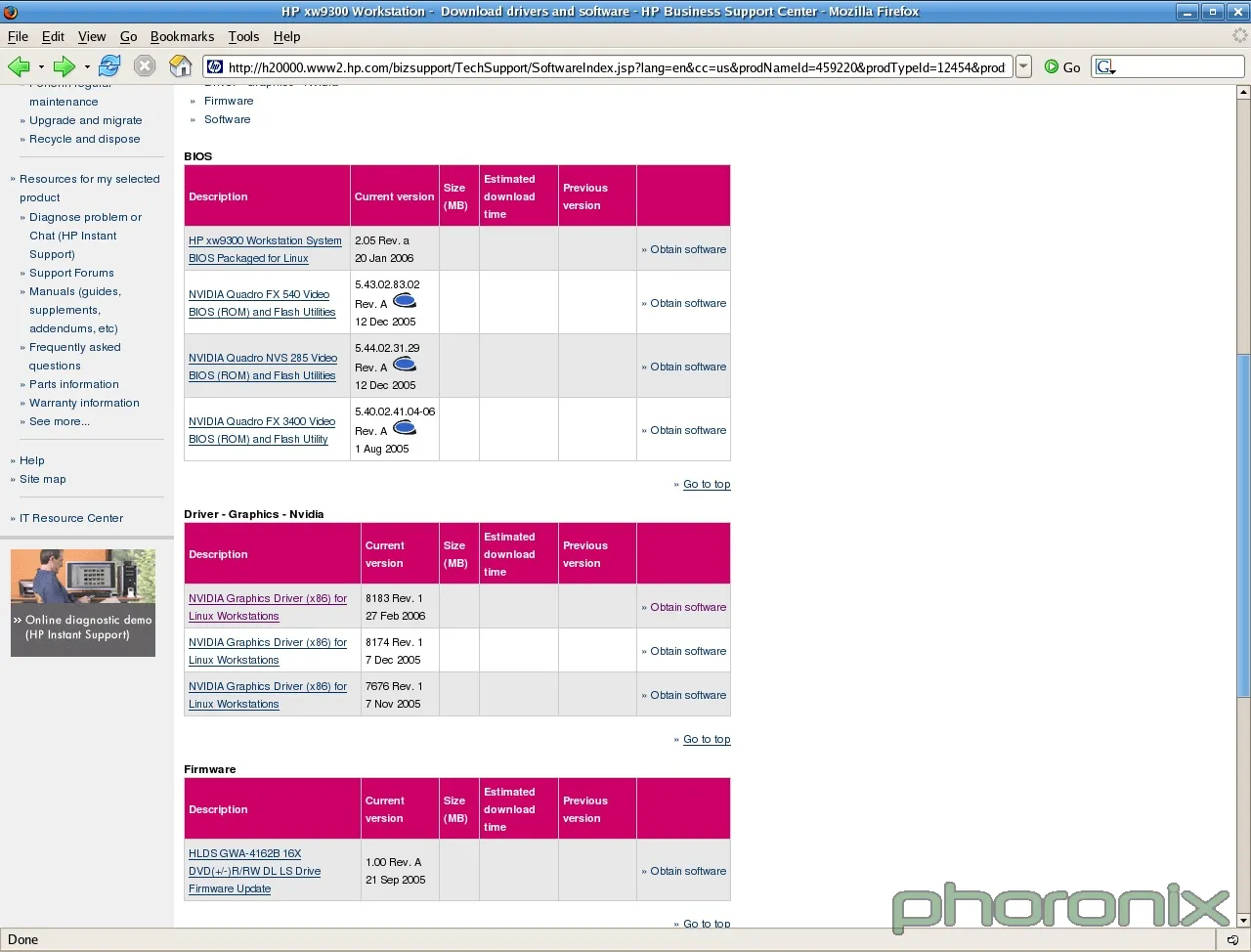Click the Google search engine icon
The image size is (1251, 952).
[1105, 66]
